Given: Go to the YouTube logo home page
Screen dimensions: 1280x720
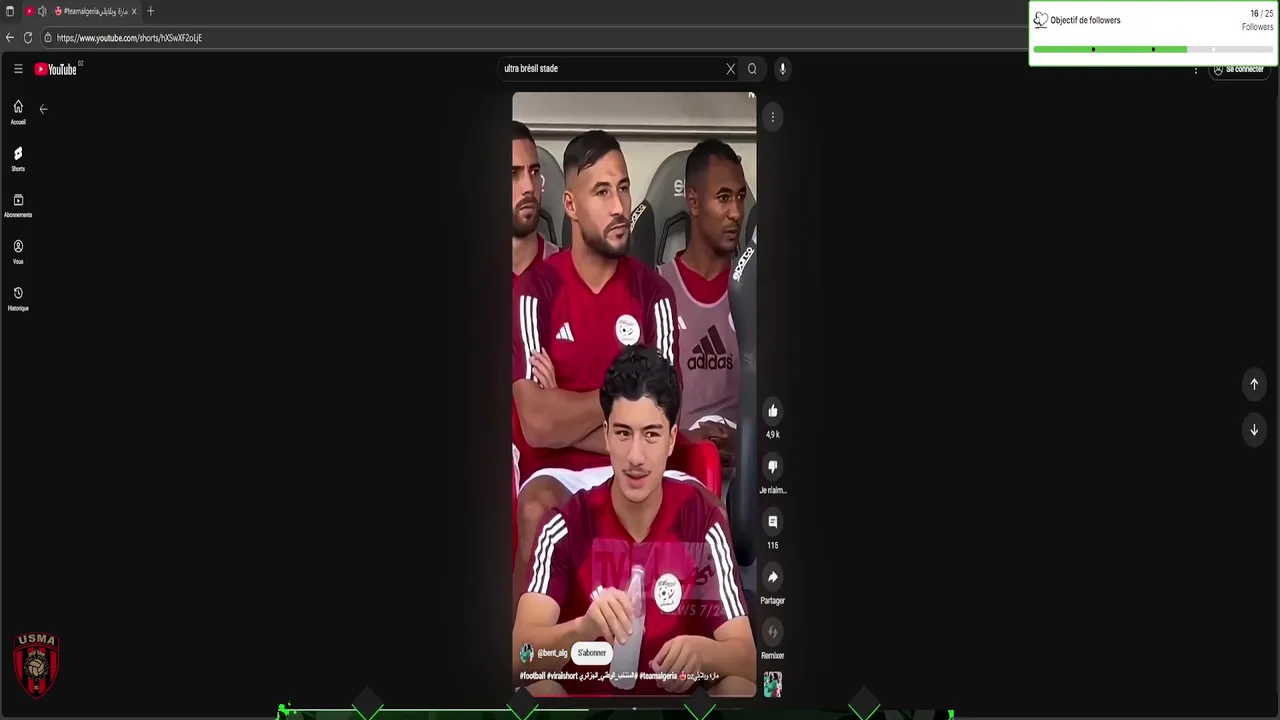Looking at the screenshot, I should (x=56, y=69).
